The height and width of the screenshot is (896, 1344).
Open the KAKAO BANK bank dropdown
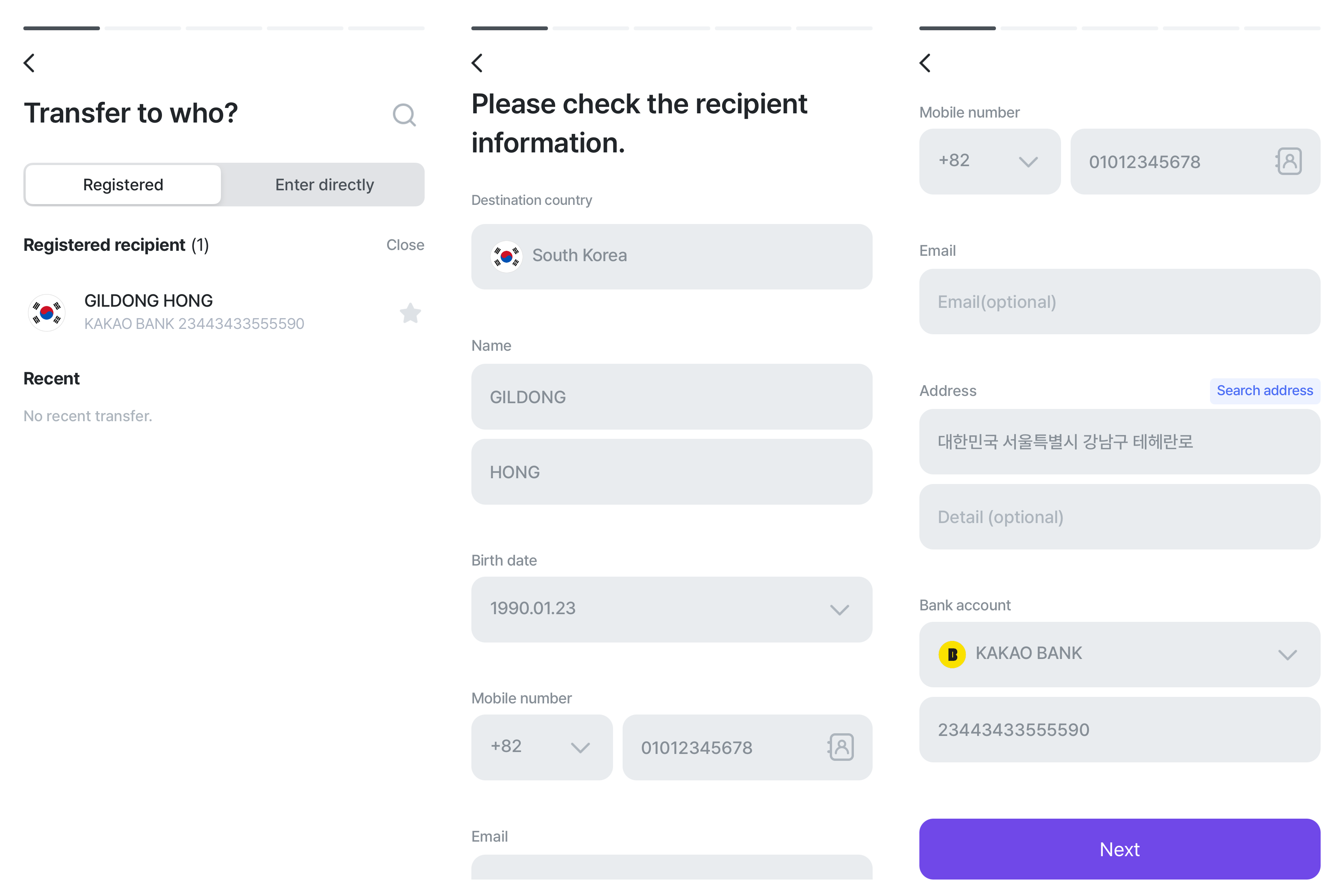(x=1120, y=654)
